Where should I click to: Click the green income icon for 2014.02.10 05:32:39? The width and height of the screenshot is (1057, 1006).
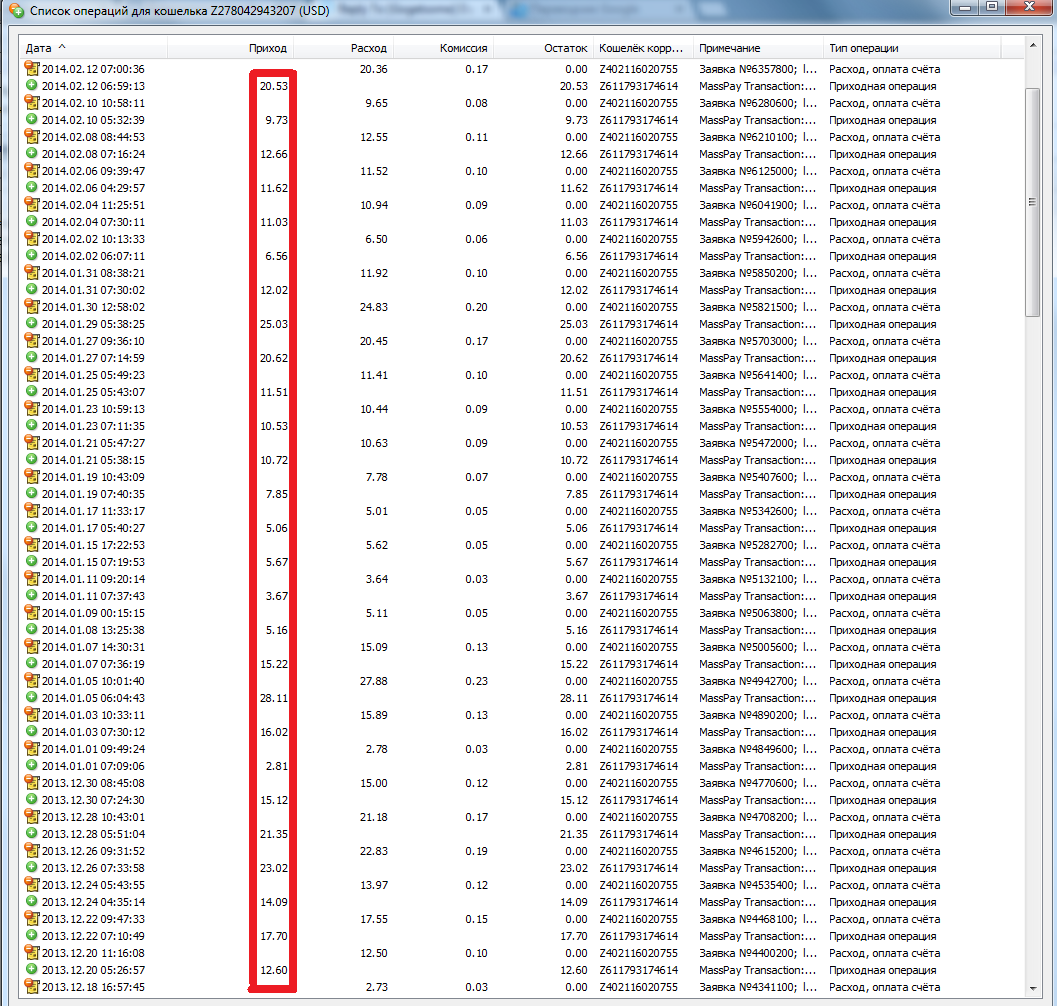pyautogui.click(x=31, y=119)
